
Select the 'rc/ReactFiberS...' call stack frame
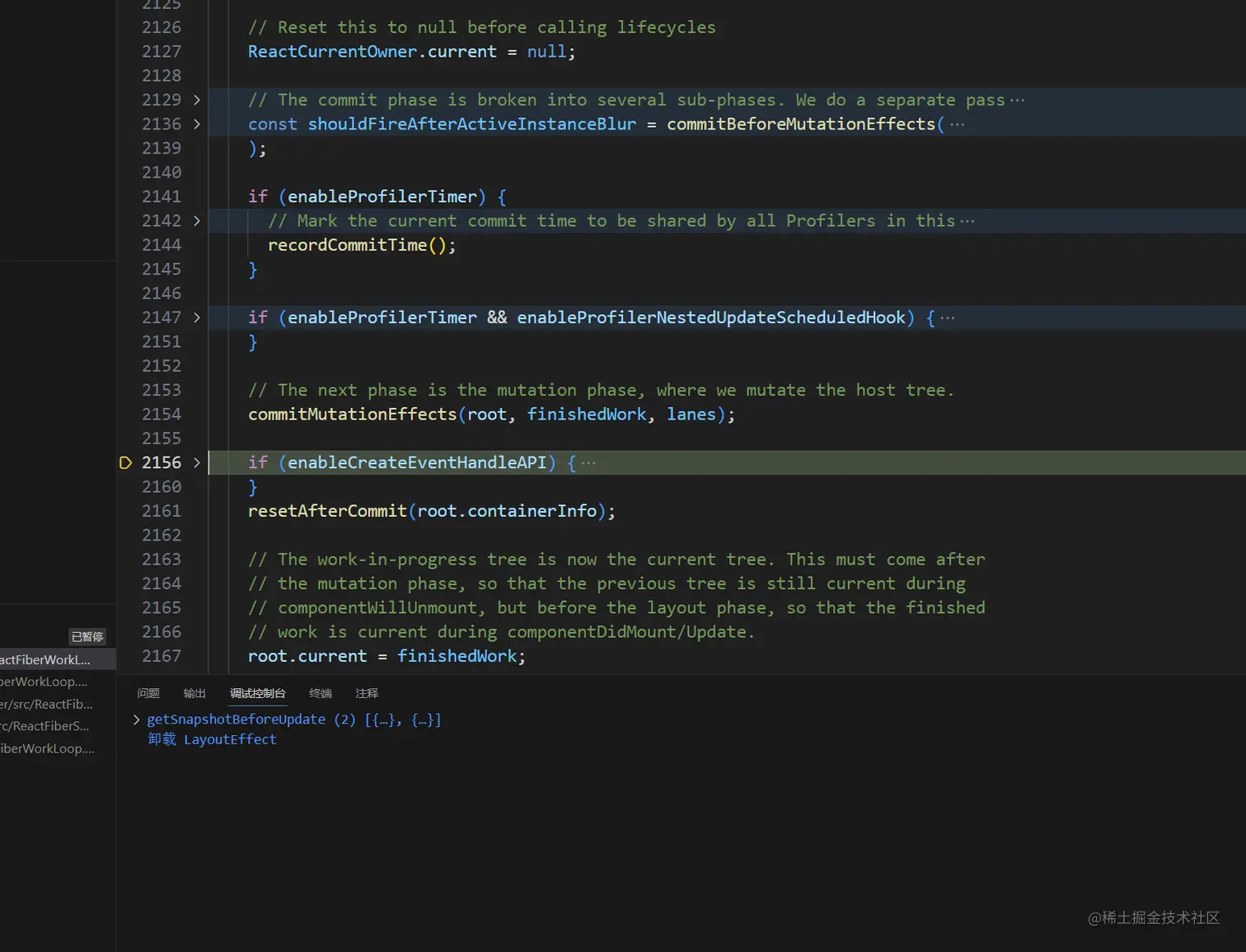[x=58, y=726]
